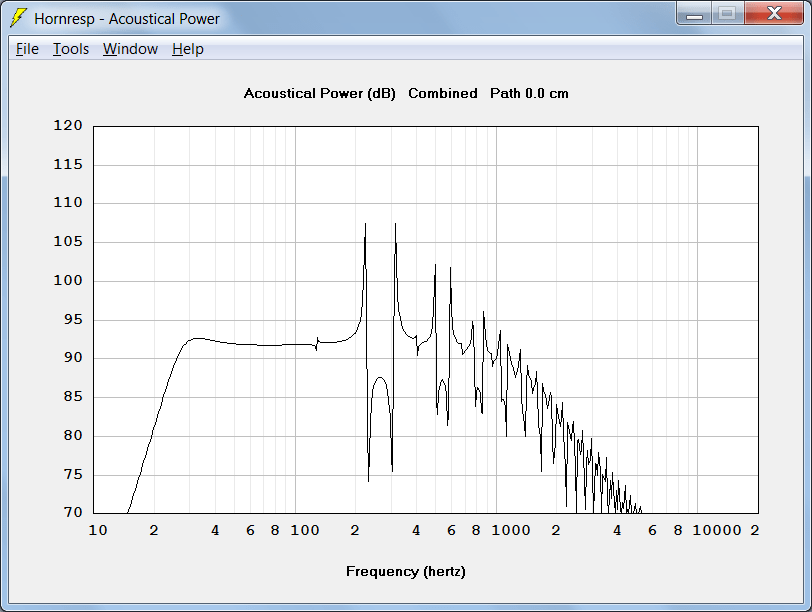Click the 90 dB y-axis value
The width and height of the screenshot is (812, 612).
pos(73,357)
